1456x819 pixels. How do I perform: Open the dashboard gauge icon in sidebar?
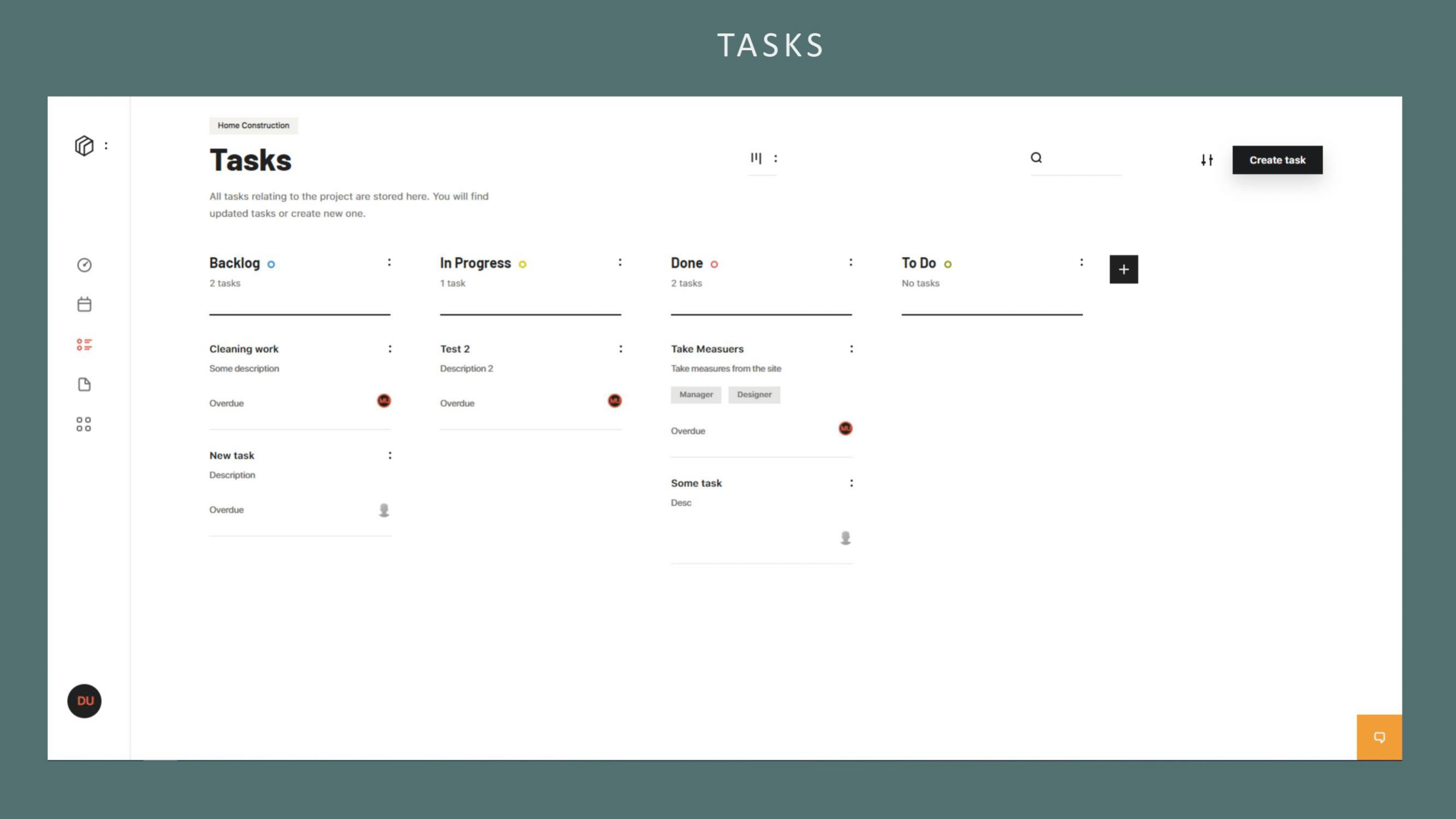[x=84, y=265]
